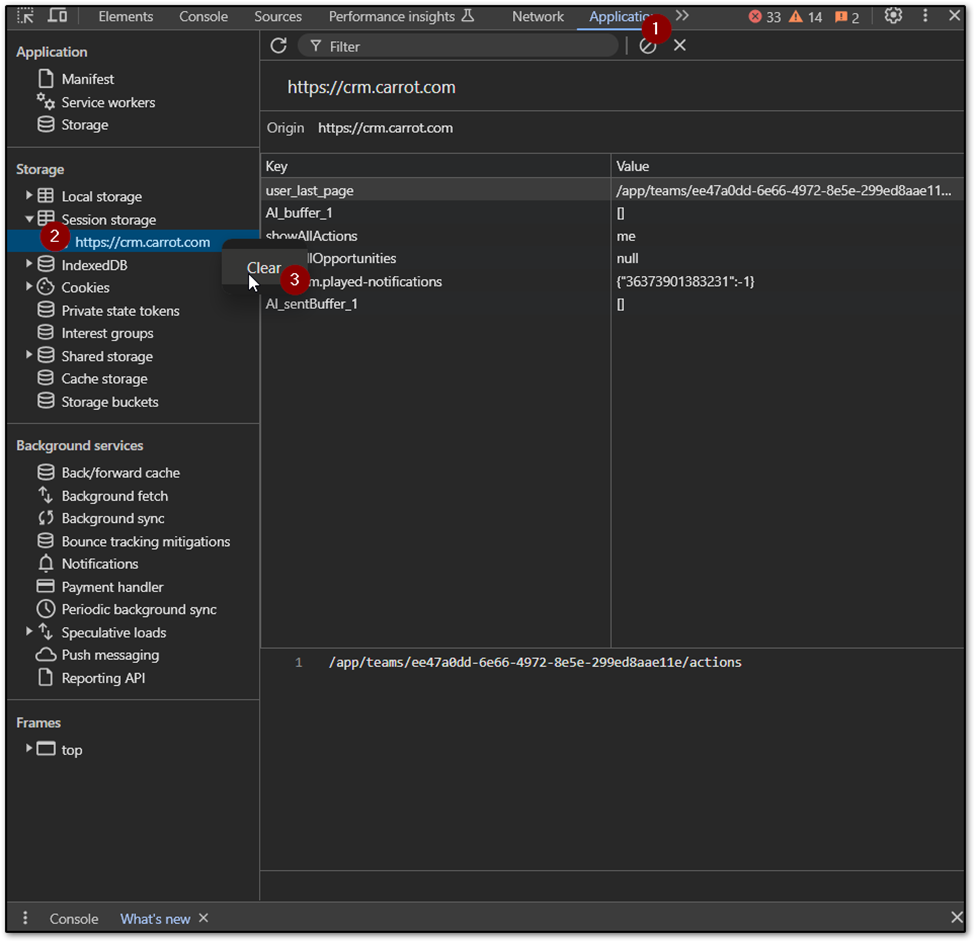Viewport: 975px width, 942px height.
Task: Click the yellow warnings count badge
Action: [805, 17]
